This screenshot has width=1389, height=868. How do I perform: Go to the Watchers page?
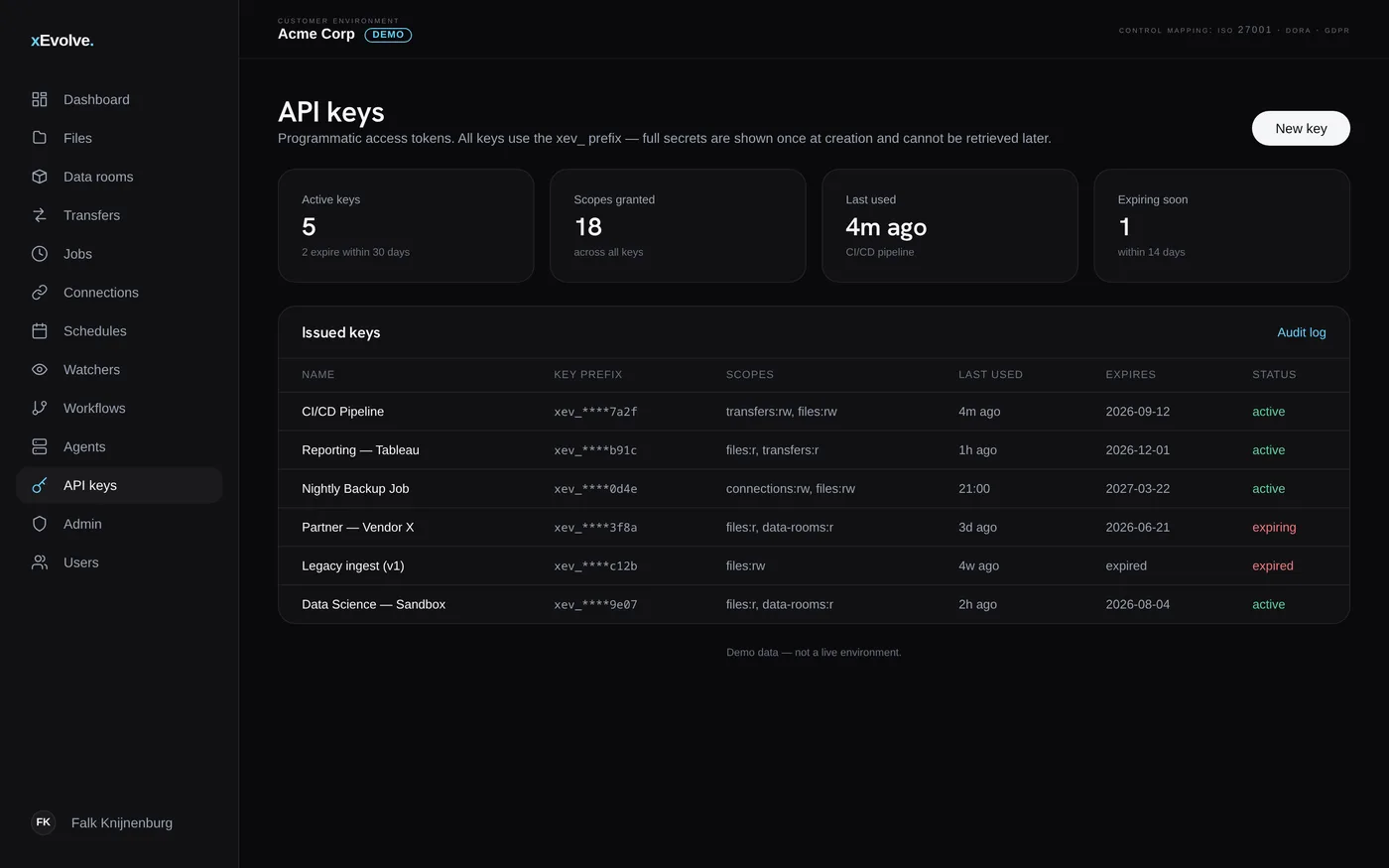click(x=119, y=370)
